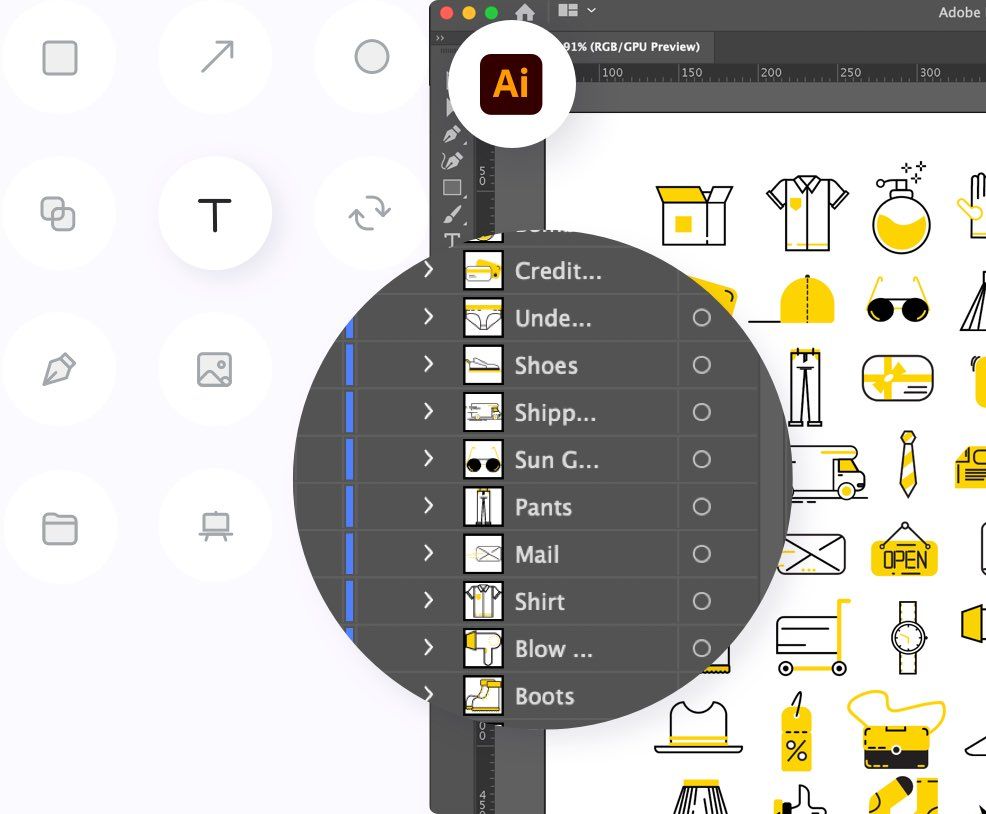Screen dimensions: 986x814
Task: Open the workspace layout switcher dropdown
Action: click(577, 11)
